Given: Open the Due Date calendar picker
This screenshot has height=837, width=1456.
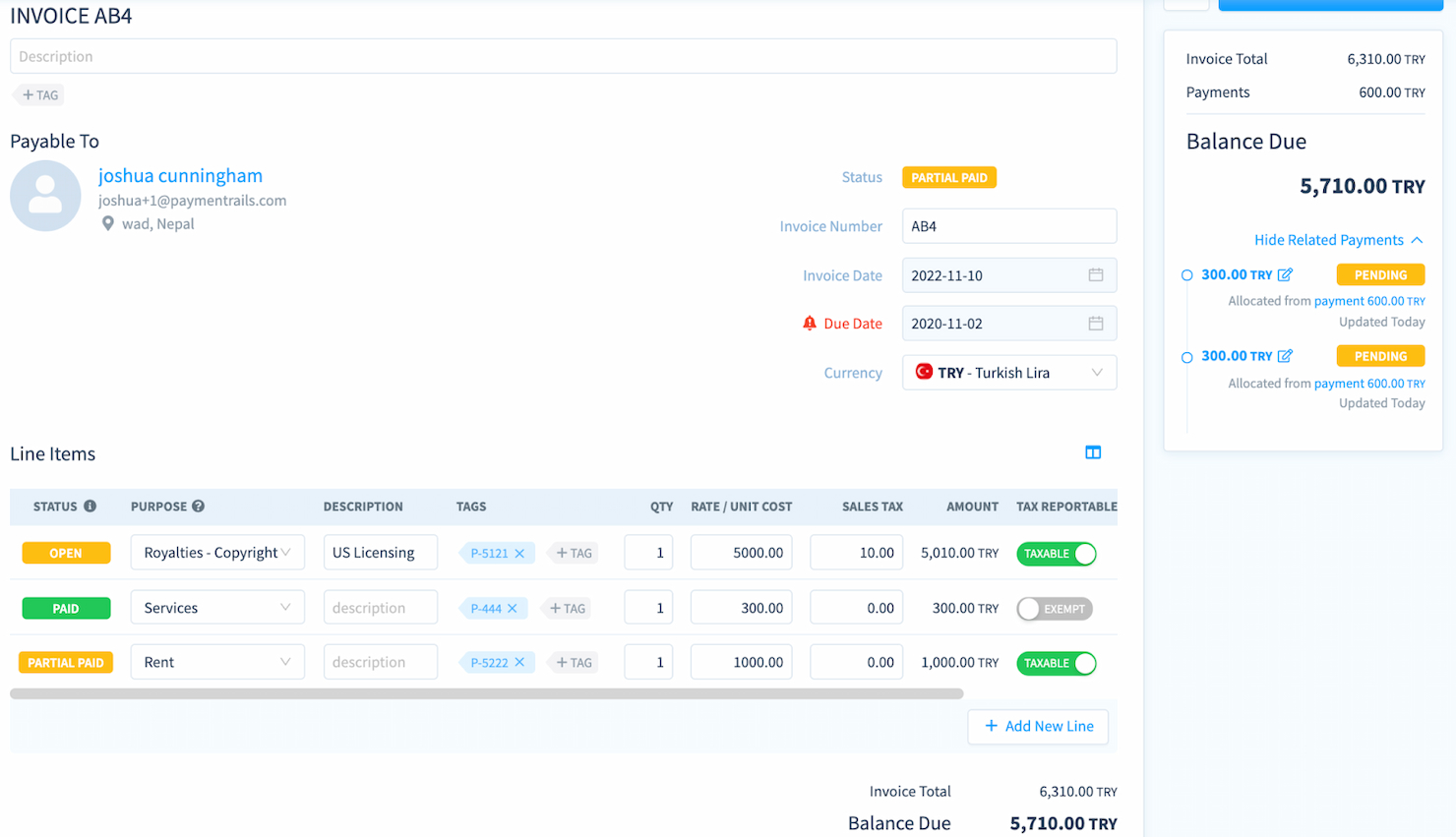Looking at the screenshot, I should [x=1095, y=323].
